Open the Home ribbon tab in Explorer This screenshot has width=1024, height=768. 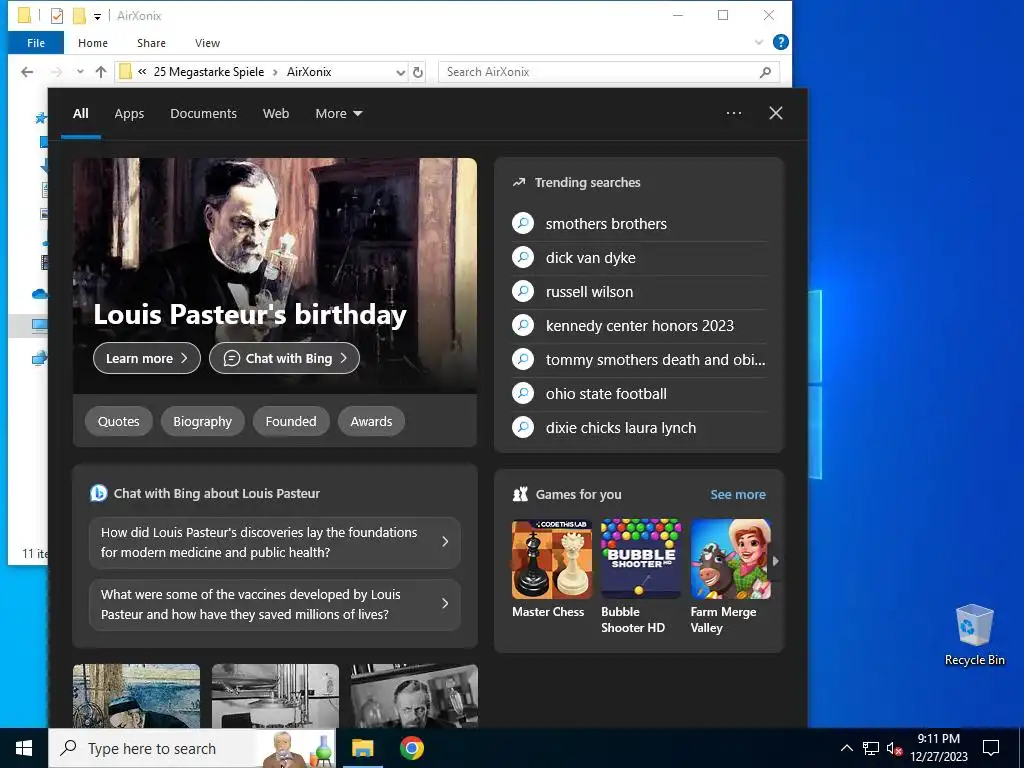point(93,42)
